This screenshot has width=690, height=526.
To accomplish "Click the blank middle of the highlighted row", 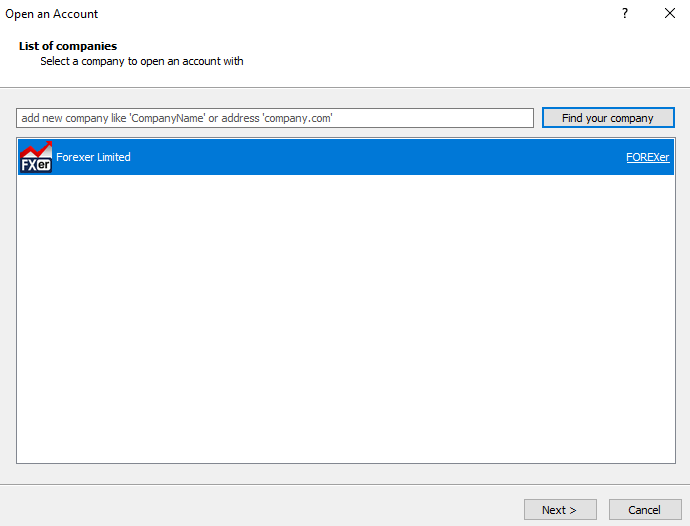I will tap(380, 157).
